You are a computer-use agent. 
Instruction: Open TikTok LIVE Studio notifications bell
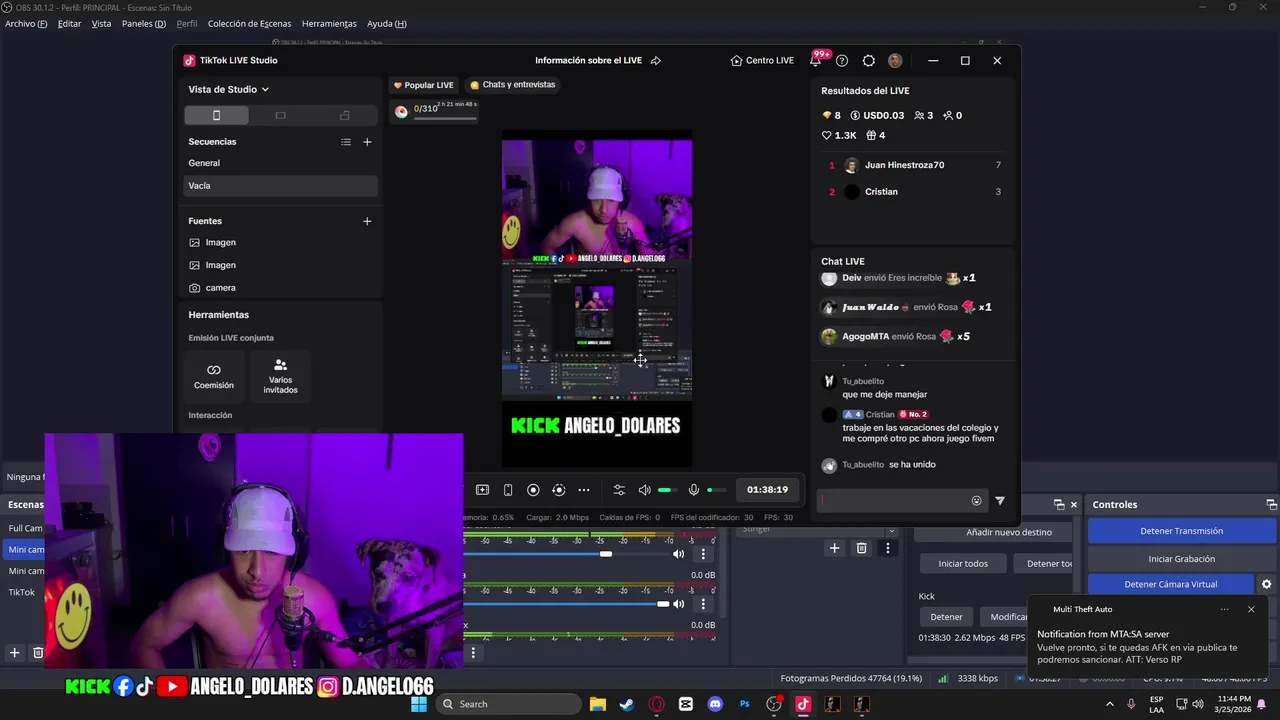click(x=816, y=61)
